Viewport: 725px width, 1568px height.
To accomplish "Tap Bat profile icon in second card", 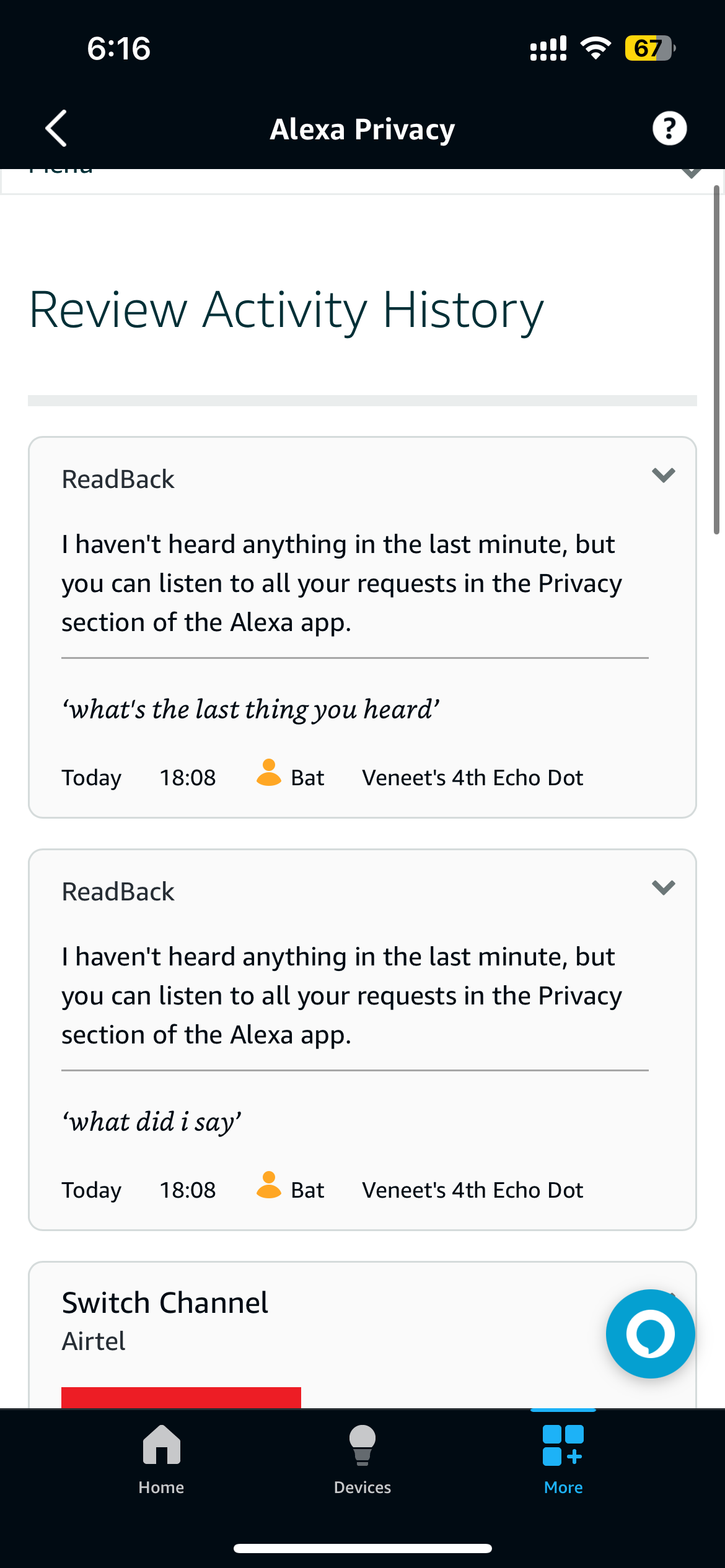I will [268, 1185].
